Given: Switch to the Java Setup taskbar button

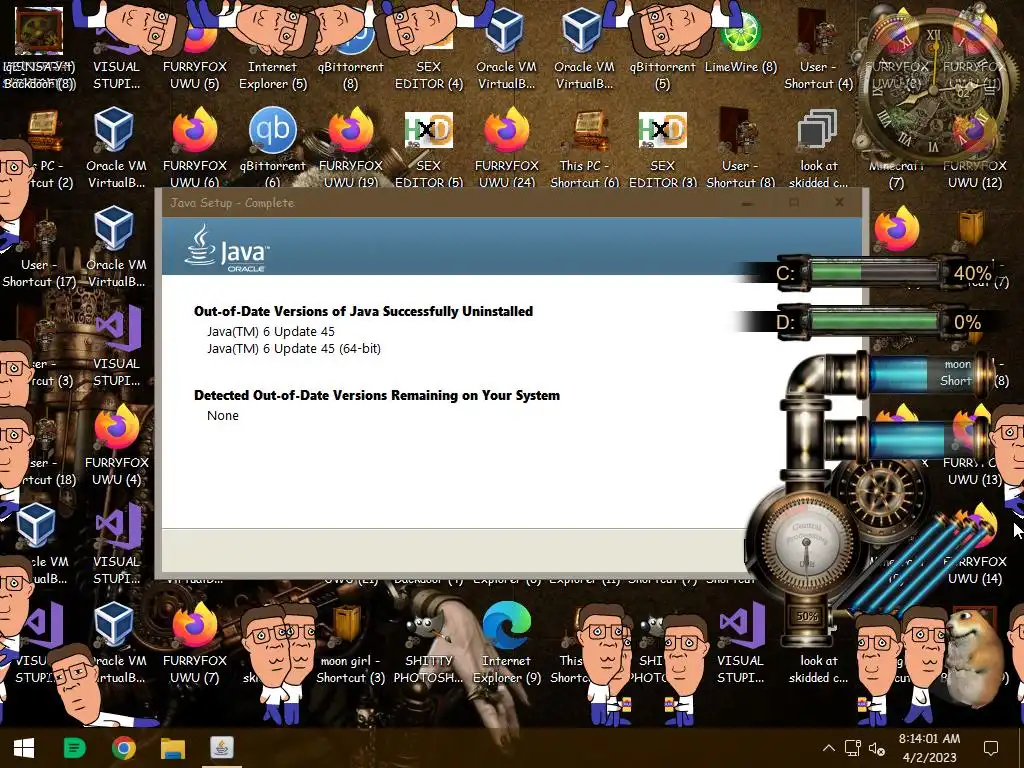Looking at the screenshot, I should 221,748.
